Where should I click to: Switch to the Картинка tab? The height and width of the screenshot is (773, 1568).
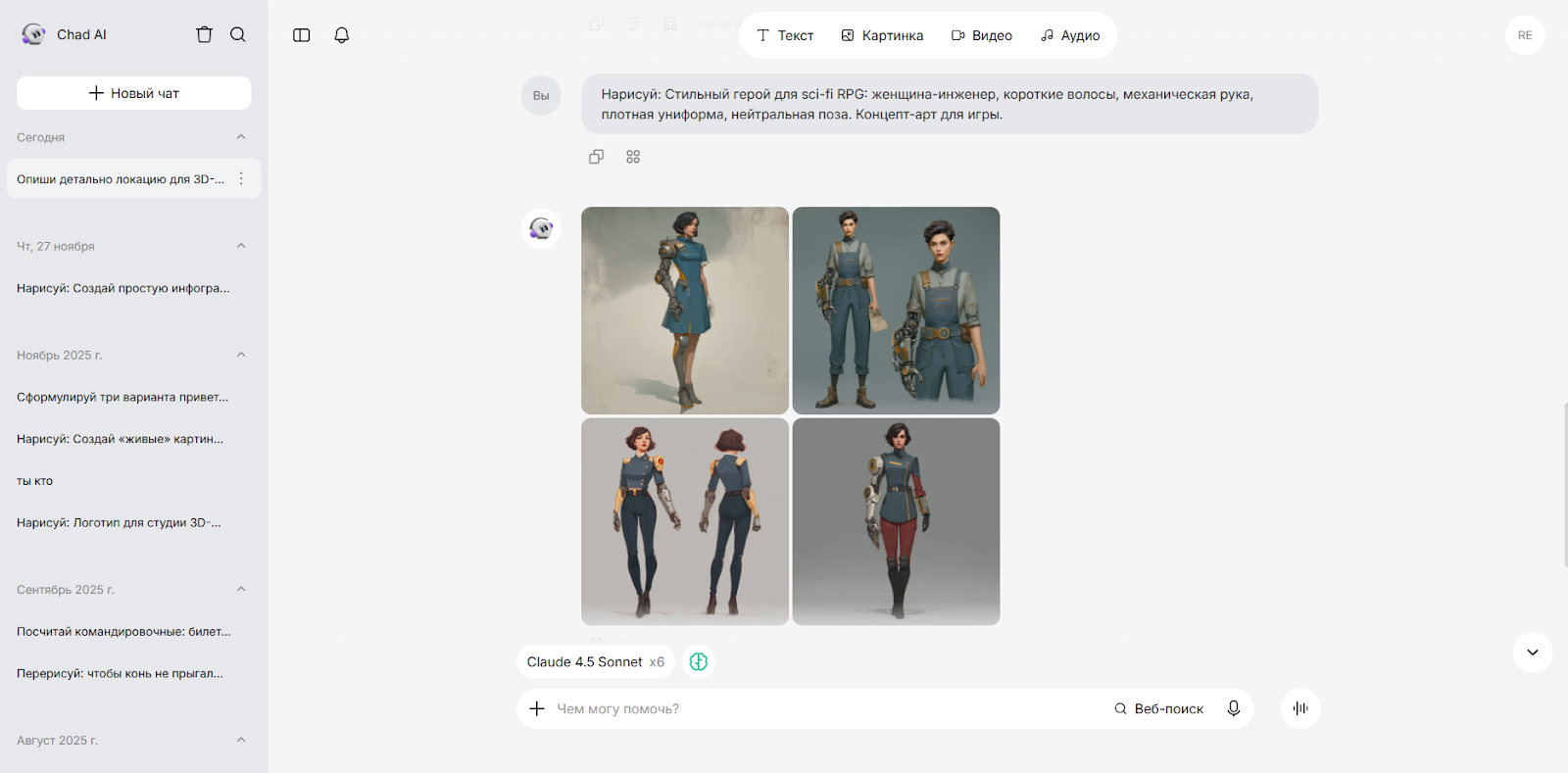pyautogui.click(x=882, y=35)
